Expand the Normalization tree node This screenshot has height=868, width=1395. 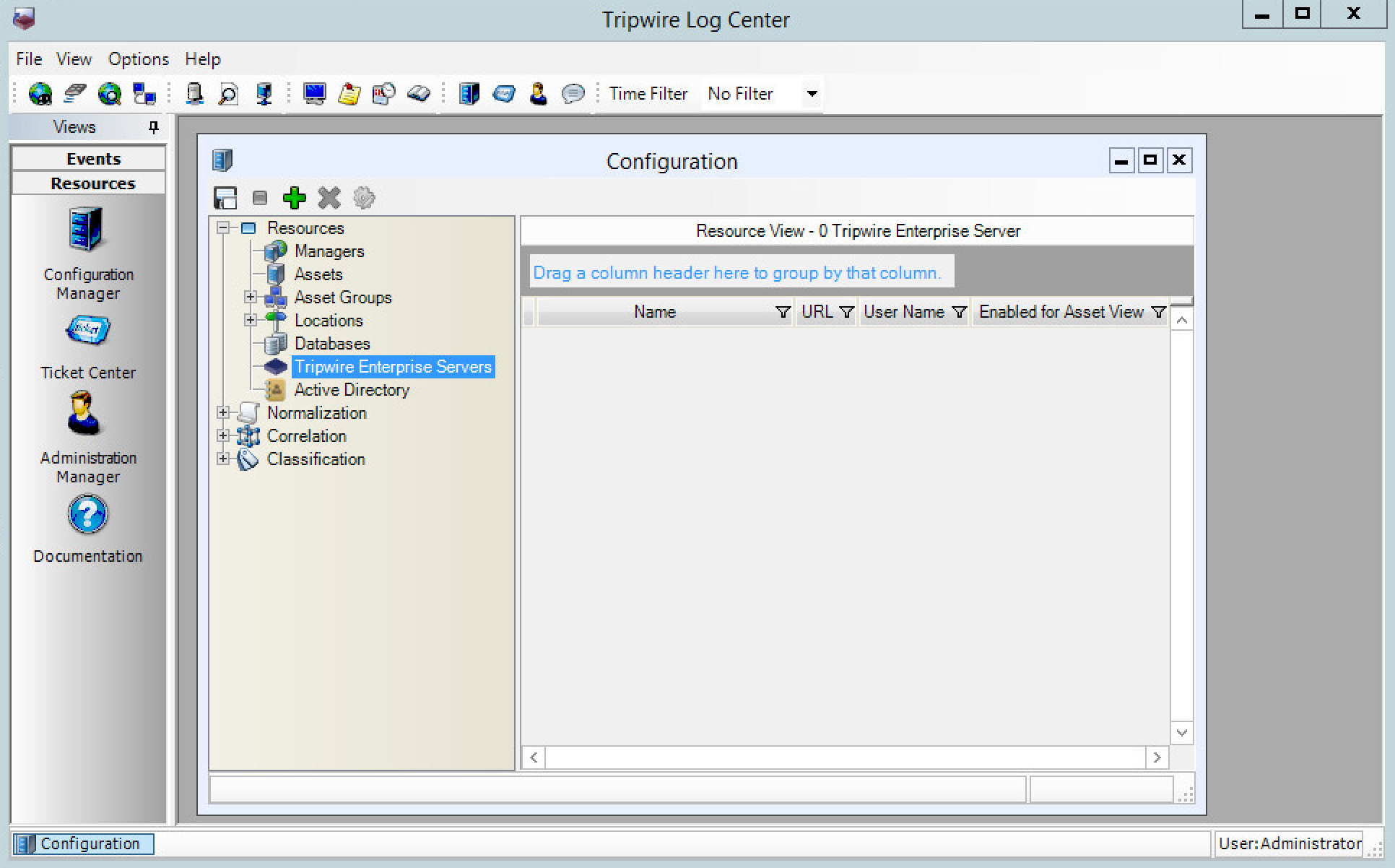point(223,412)
